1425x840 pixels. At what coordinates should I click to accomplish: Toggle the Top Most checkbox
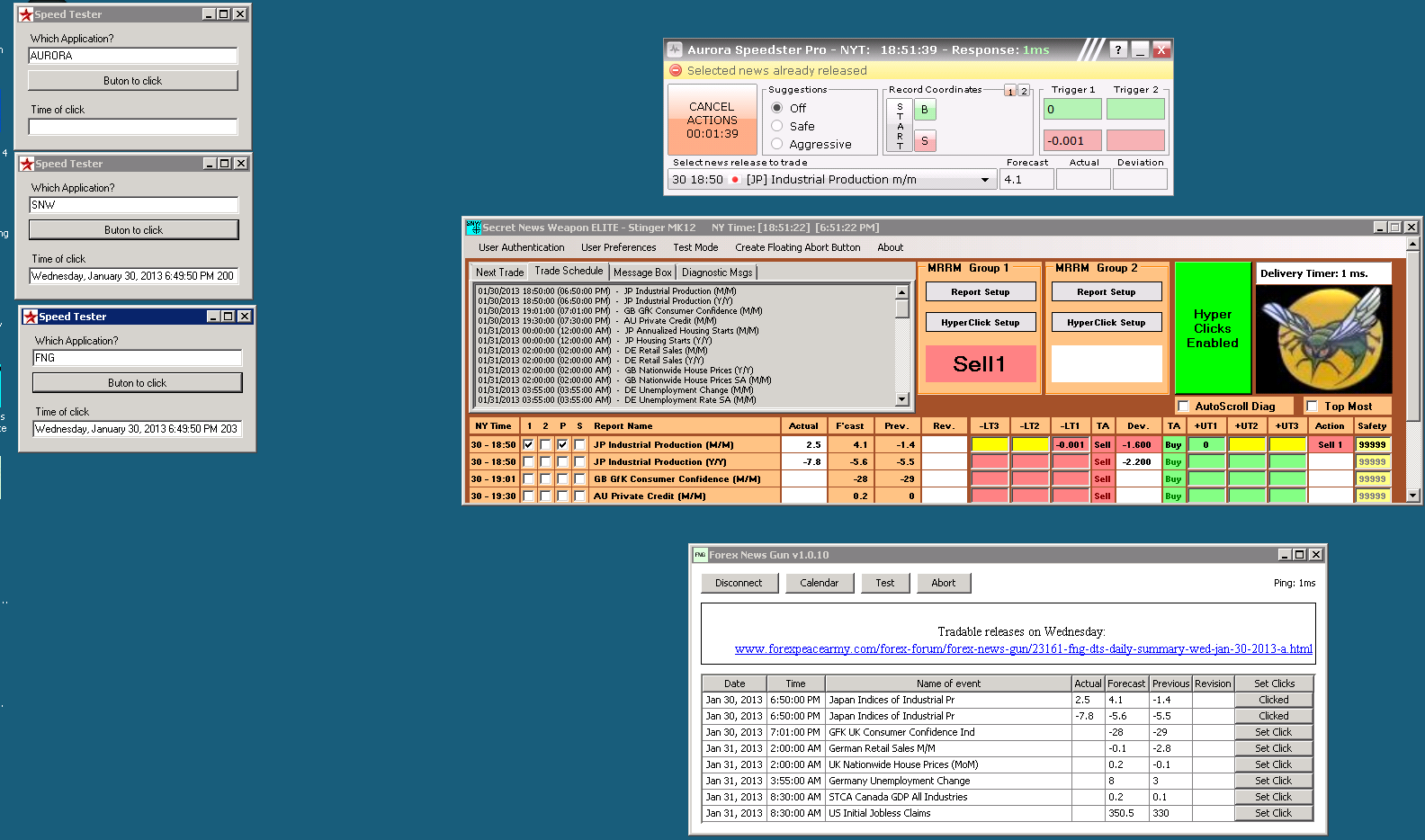1313,407
